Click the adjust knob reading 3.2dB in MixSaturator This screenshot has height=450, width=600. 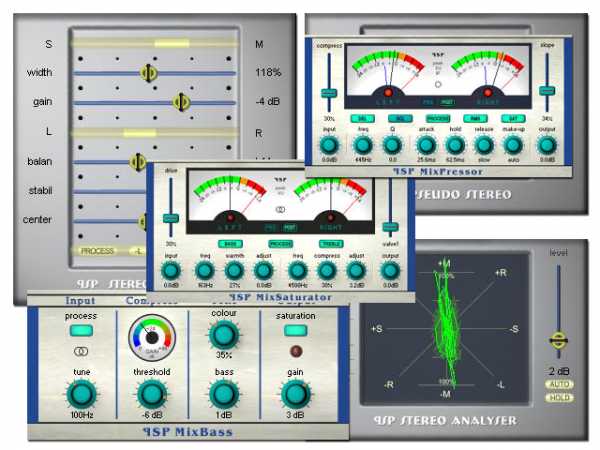[x=356, y=271]
